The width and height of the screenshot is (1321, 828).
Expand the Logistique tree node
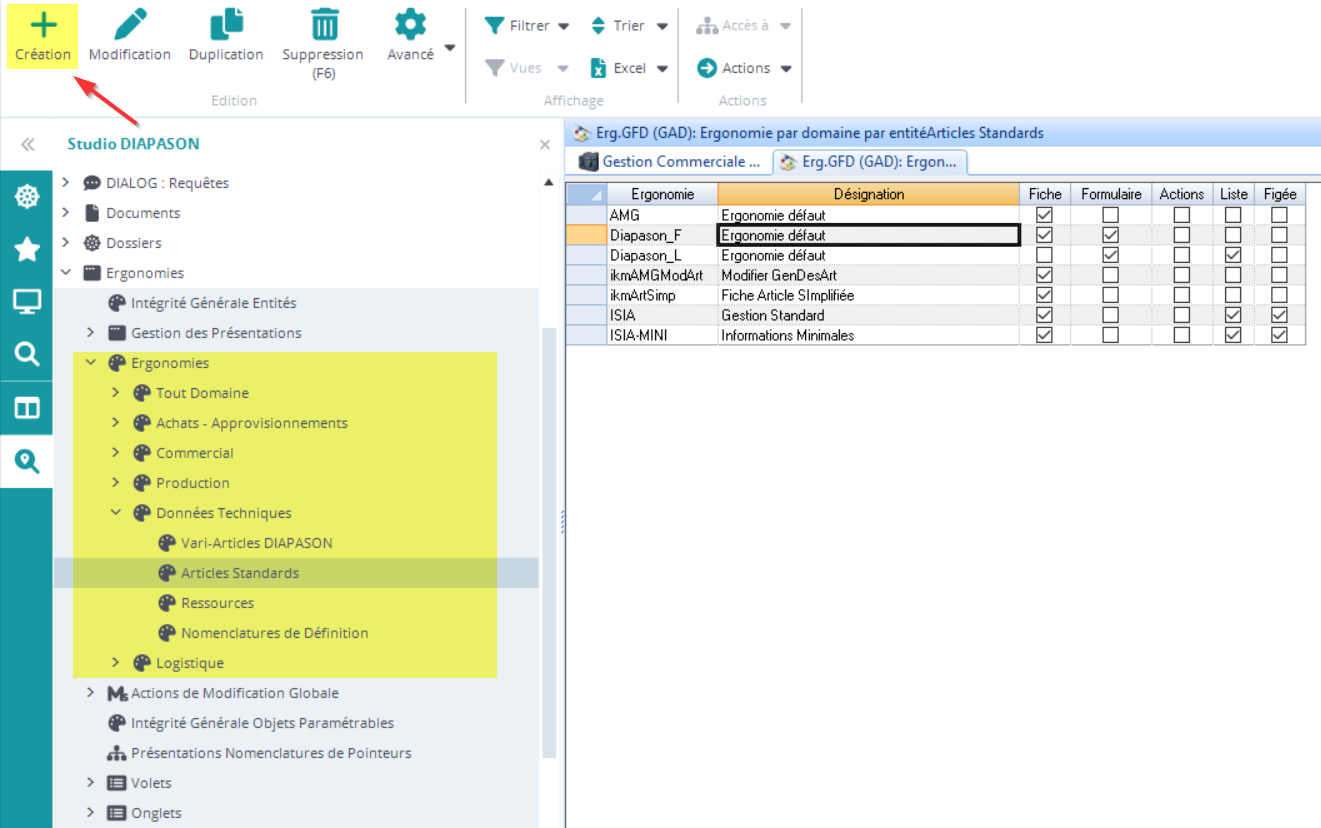116,663
